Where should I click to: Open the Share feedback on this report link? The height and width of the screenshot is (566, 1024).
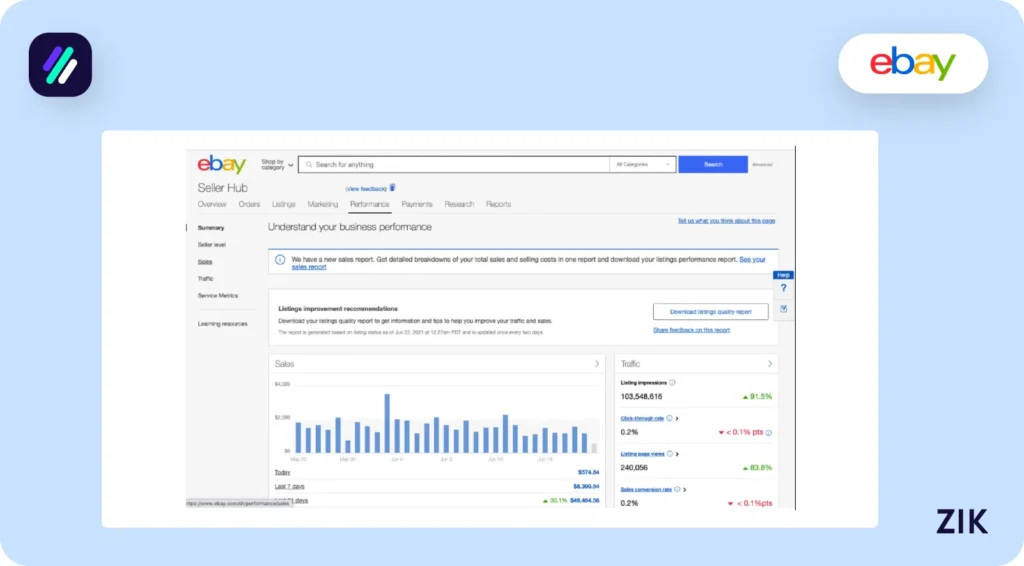pyautogui.click(x=691, y=330)
